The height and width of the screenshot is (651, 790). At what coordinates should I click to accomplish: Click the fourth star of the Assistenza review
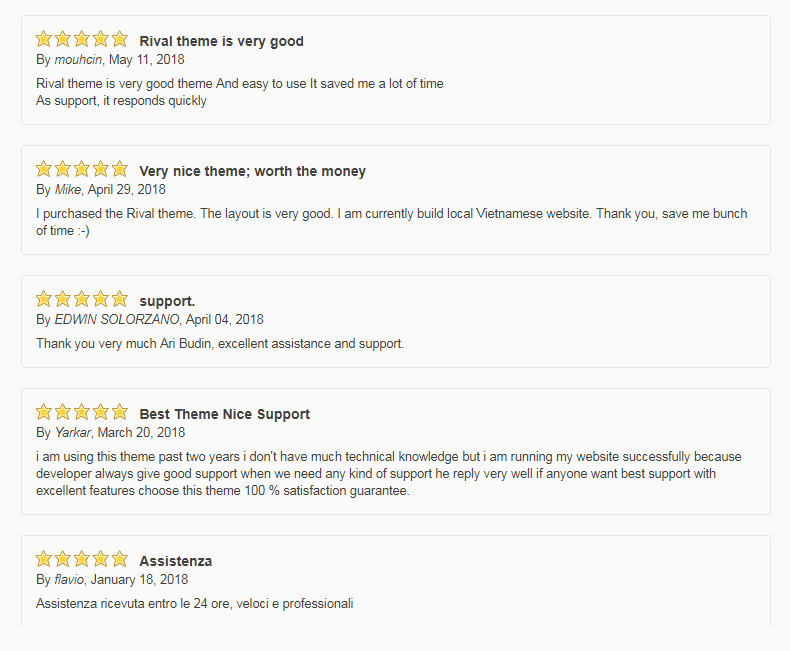coord(101,559)
